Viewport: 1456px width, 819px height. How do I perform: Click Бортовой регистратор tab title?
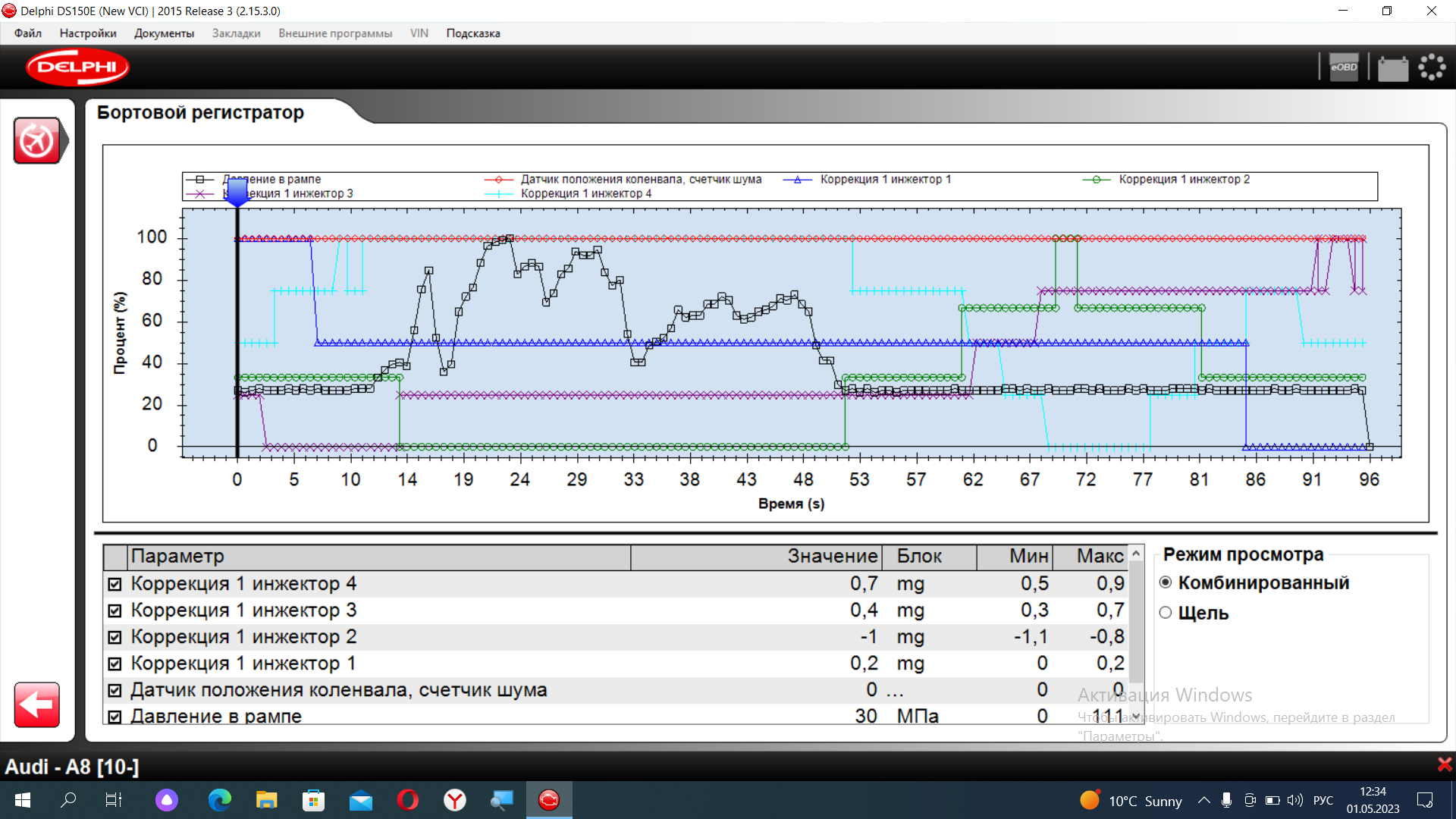[200, 112]
